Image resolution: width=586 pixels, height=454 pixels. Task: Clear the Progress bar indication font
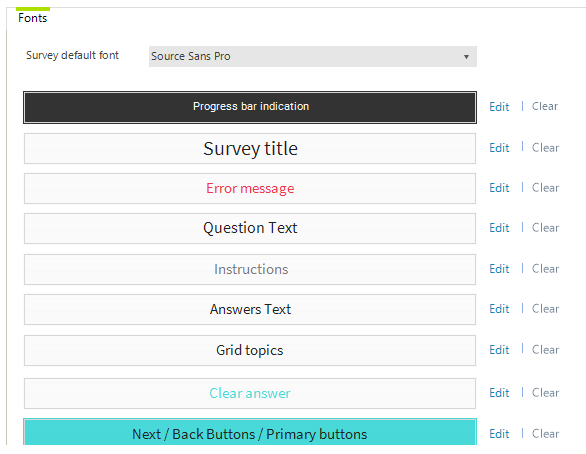pyautogui.click(x=545, y=106)
